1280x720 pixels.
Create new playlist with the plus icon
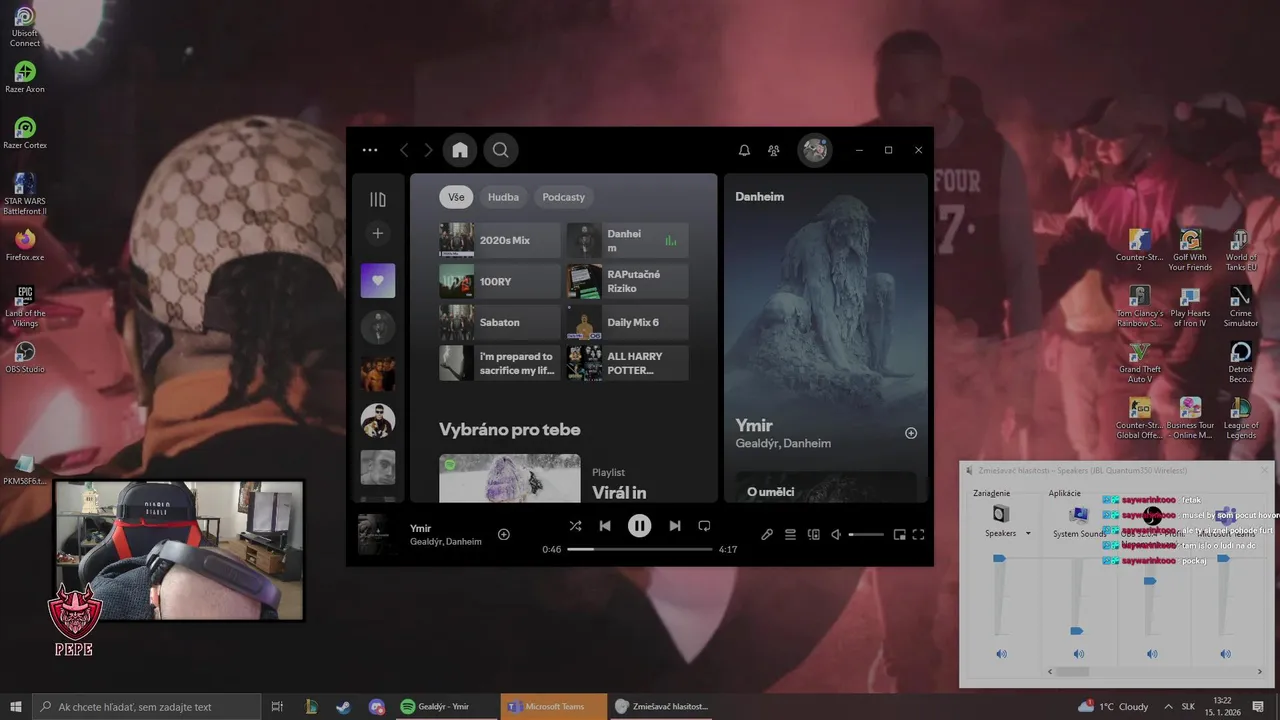pos(378,233)
